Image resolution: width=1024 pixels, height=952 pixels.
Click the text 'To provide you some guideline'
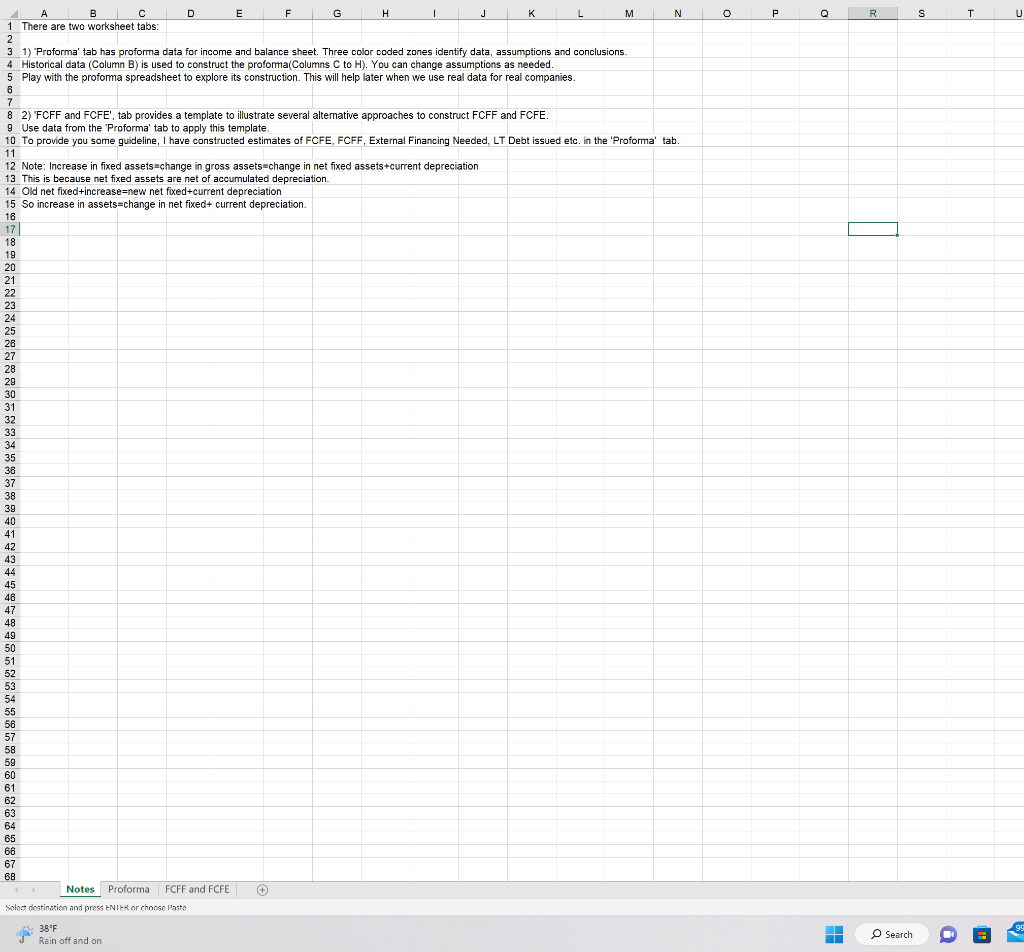tap(351, 140)
